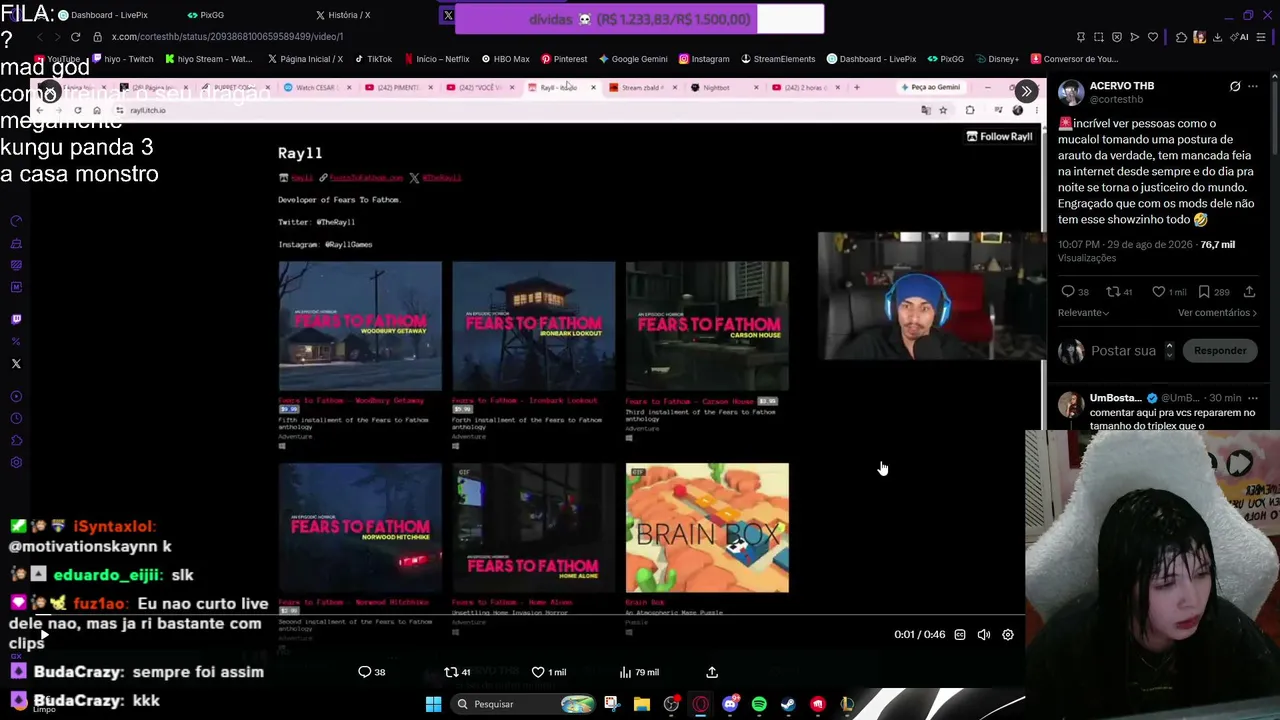The width and height of the screenshot is (1280, 720).
Task: Open the Carson House game thumbnail
Action: point(707,326)
